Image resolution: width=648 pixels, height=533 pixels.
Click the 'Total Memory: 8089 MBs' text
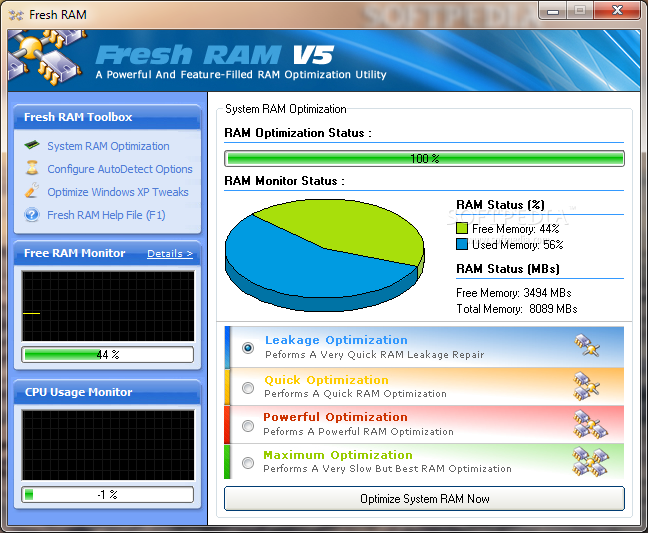[x=517, y=309]
